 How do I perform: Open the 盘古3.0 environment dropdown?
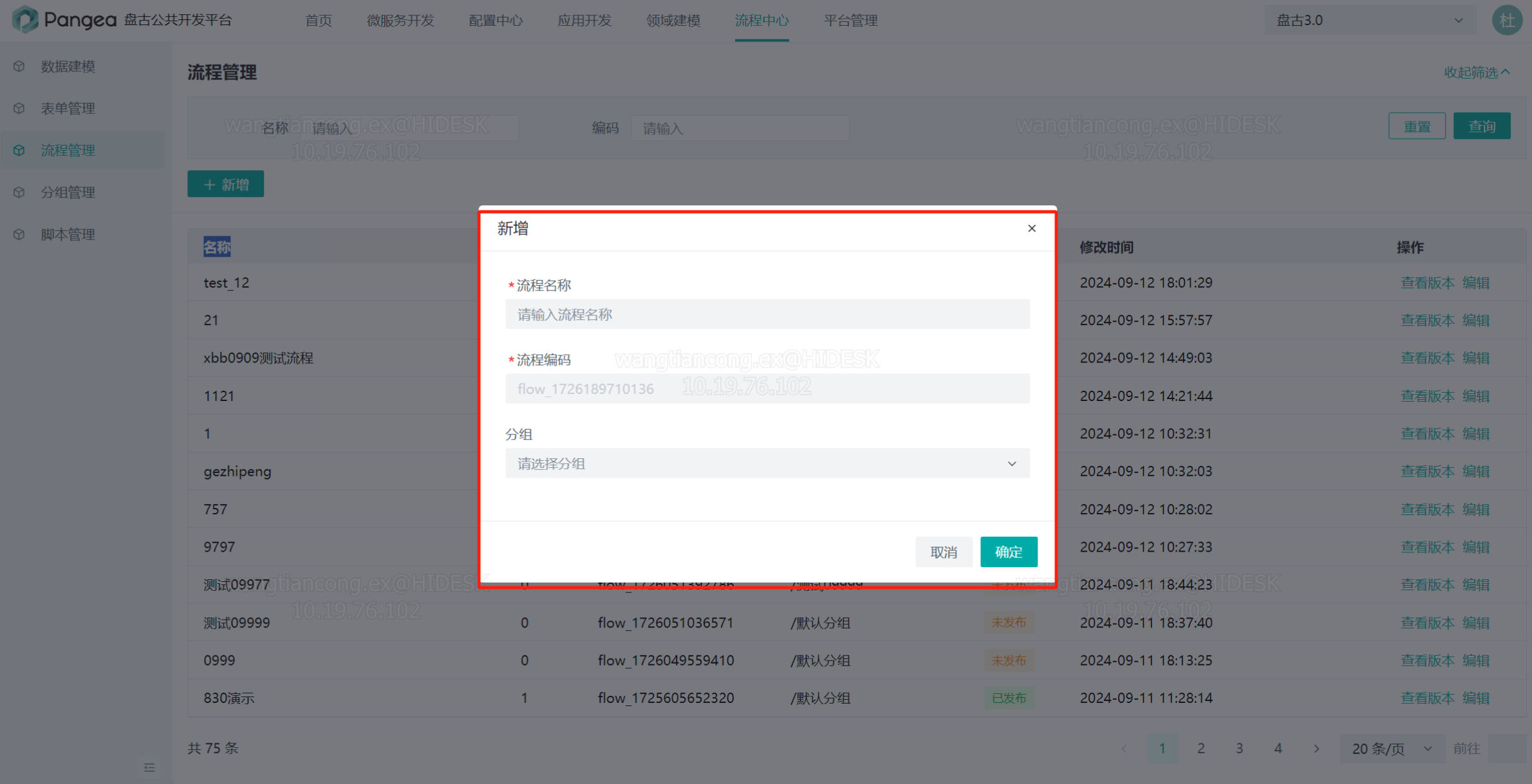pyautogui.click(x=1370, y=20)
